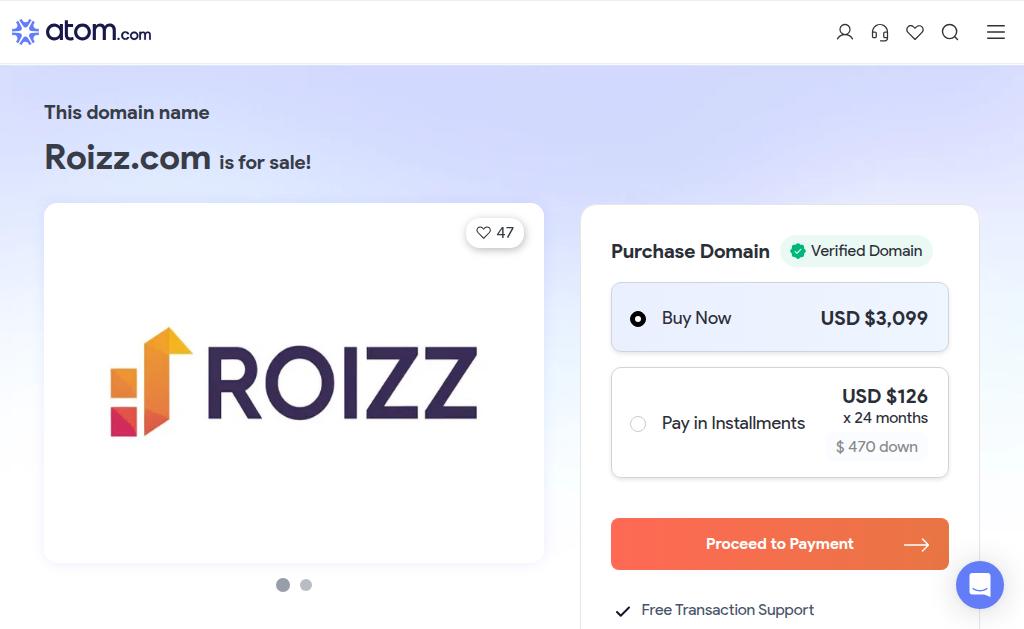Go to the atom.com logo homepage
Image resolution: width=1024 pixels, height=629 pixels.
(82, 32)
